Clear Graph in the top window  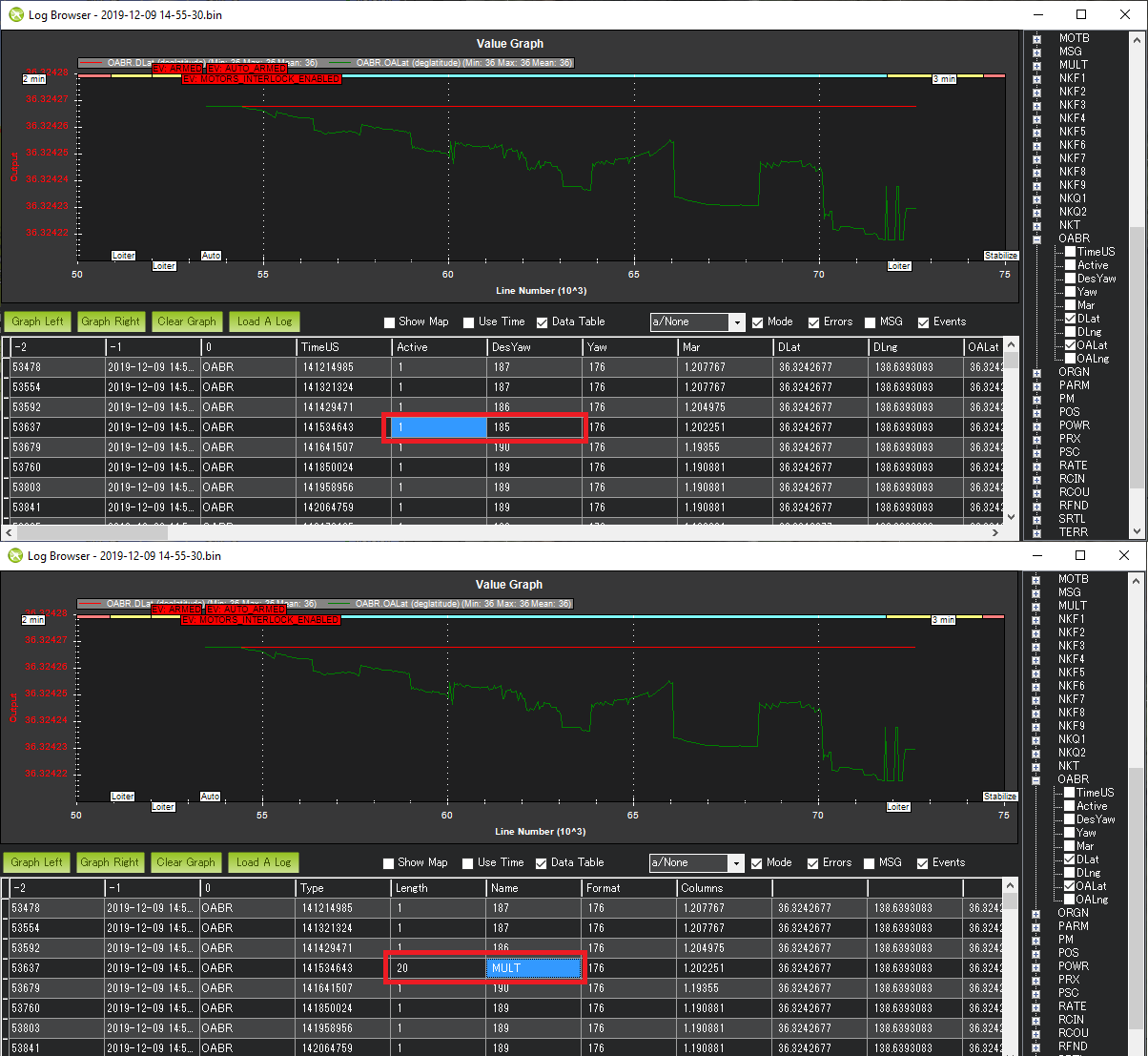click(186, 321)
